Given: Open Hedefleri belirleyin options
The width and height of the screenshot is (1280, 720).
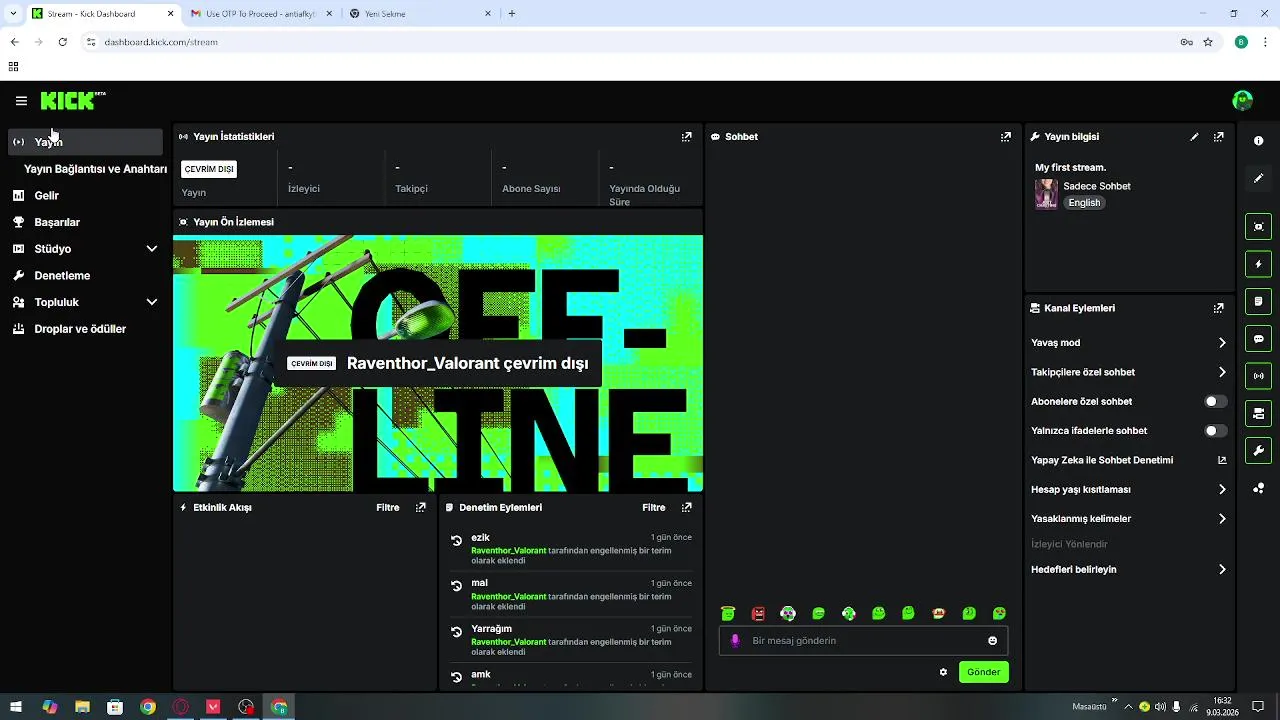Looking at the screenshot, I should [x=1129, y=570].
